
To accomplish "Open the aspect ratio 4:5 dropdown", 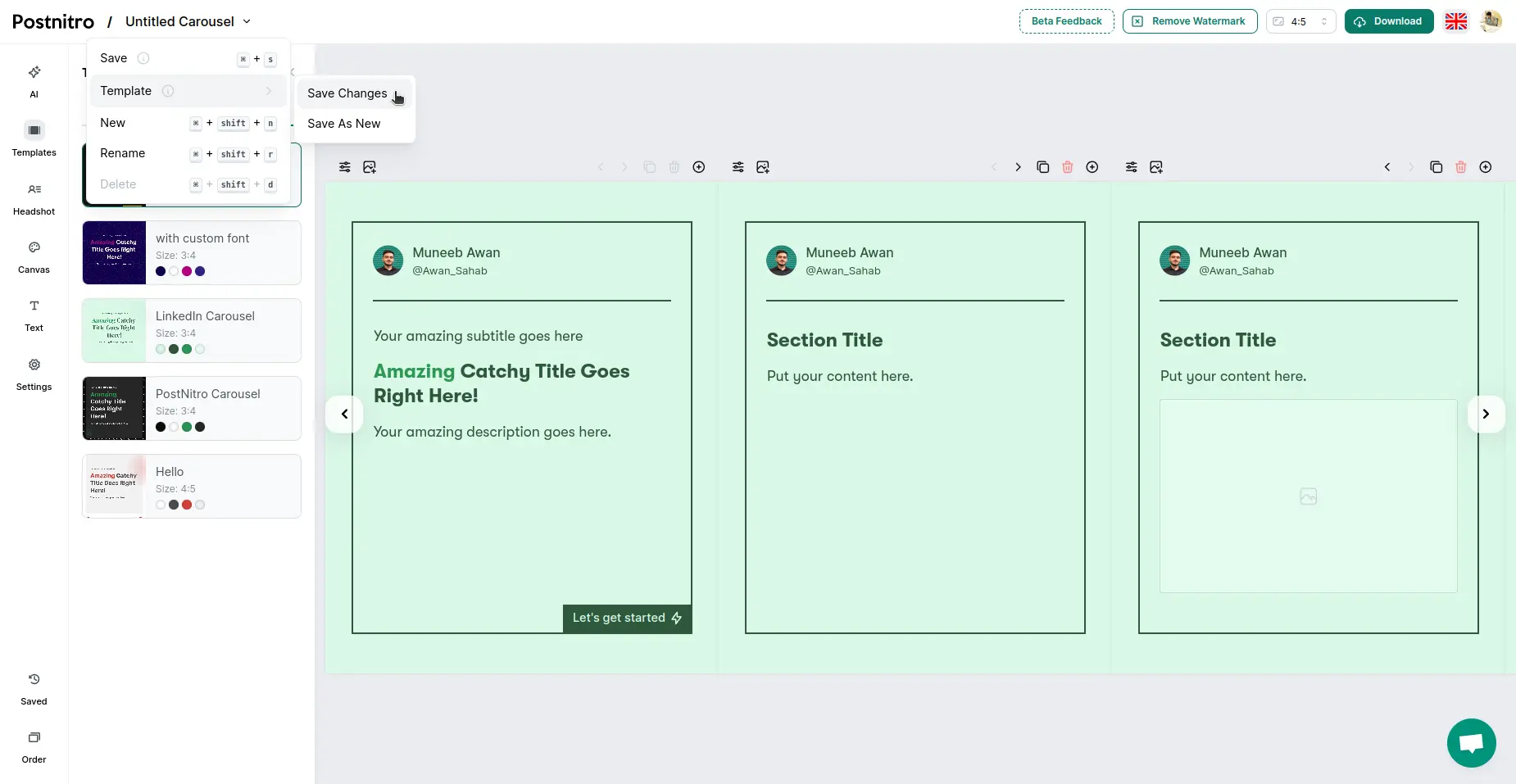I will (x=1300, y=21).
